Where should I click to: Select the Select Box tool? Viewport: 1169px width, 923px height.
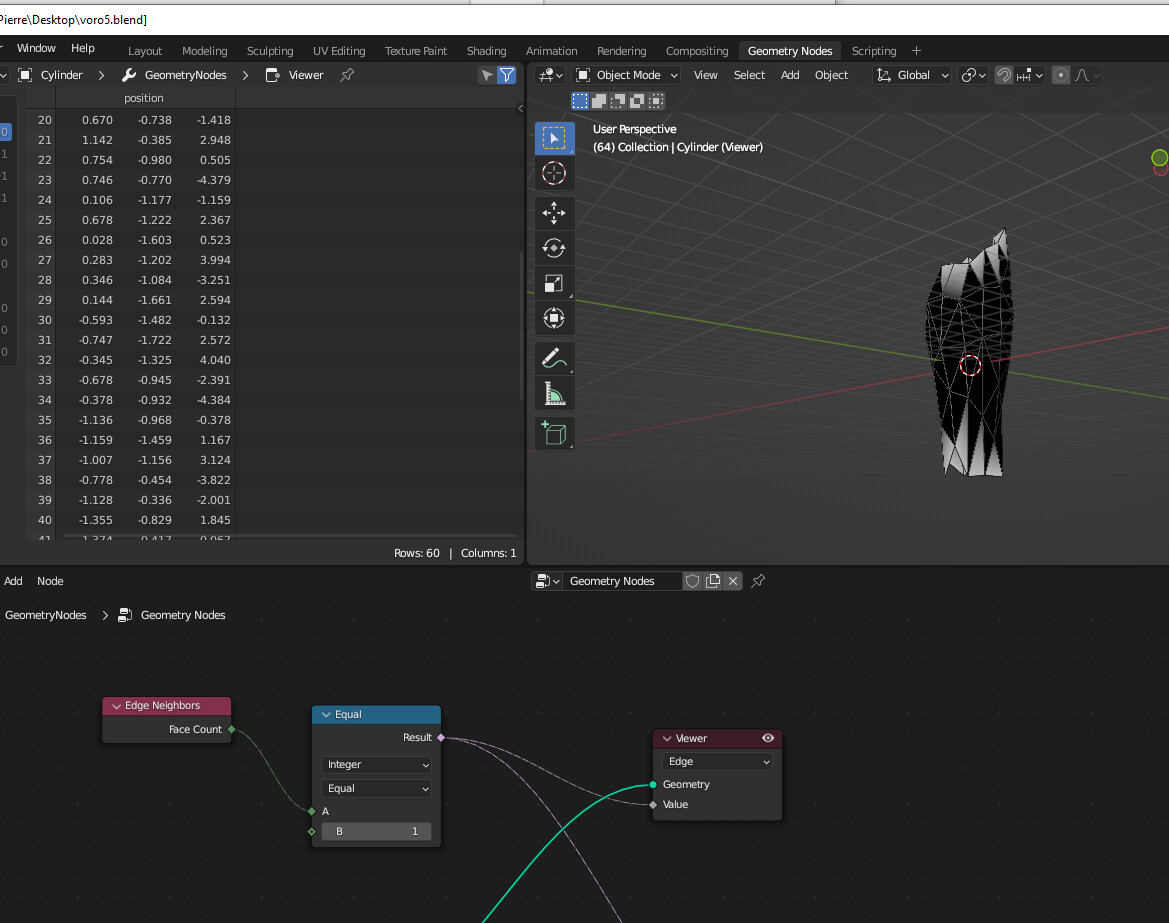(554, 139)
